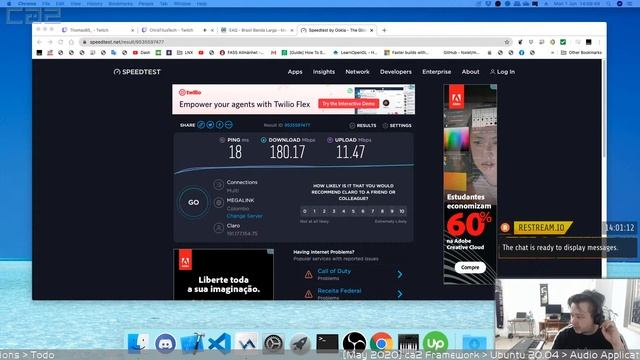
Task: Open the Other Bookmarks folder
Action: [581, 53]
